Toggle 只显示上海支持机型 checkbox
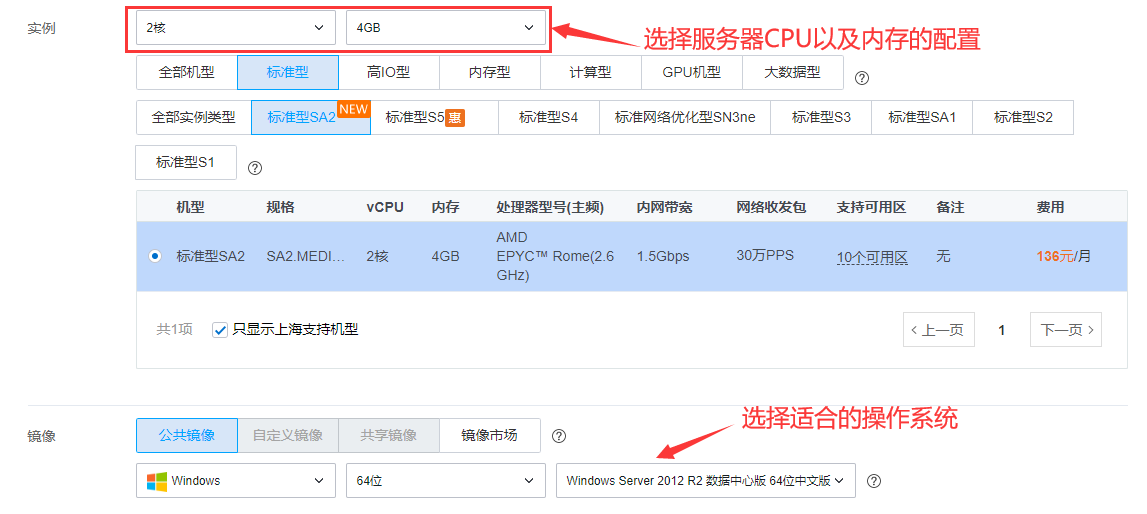 point(219,330)
